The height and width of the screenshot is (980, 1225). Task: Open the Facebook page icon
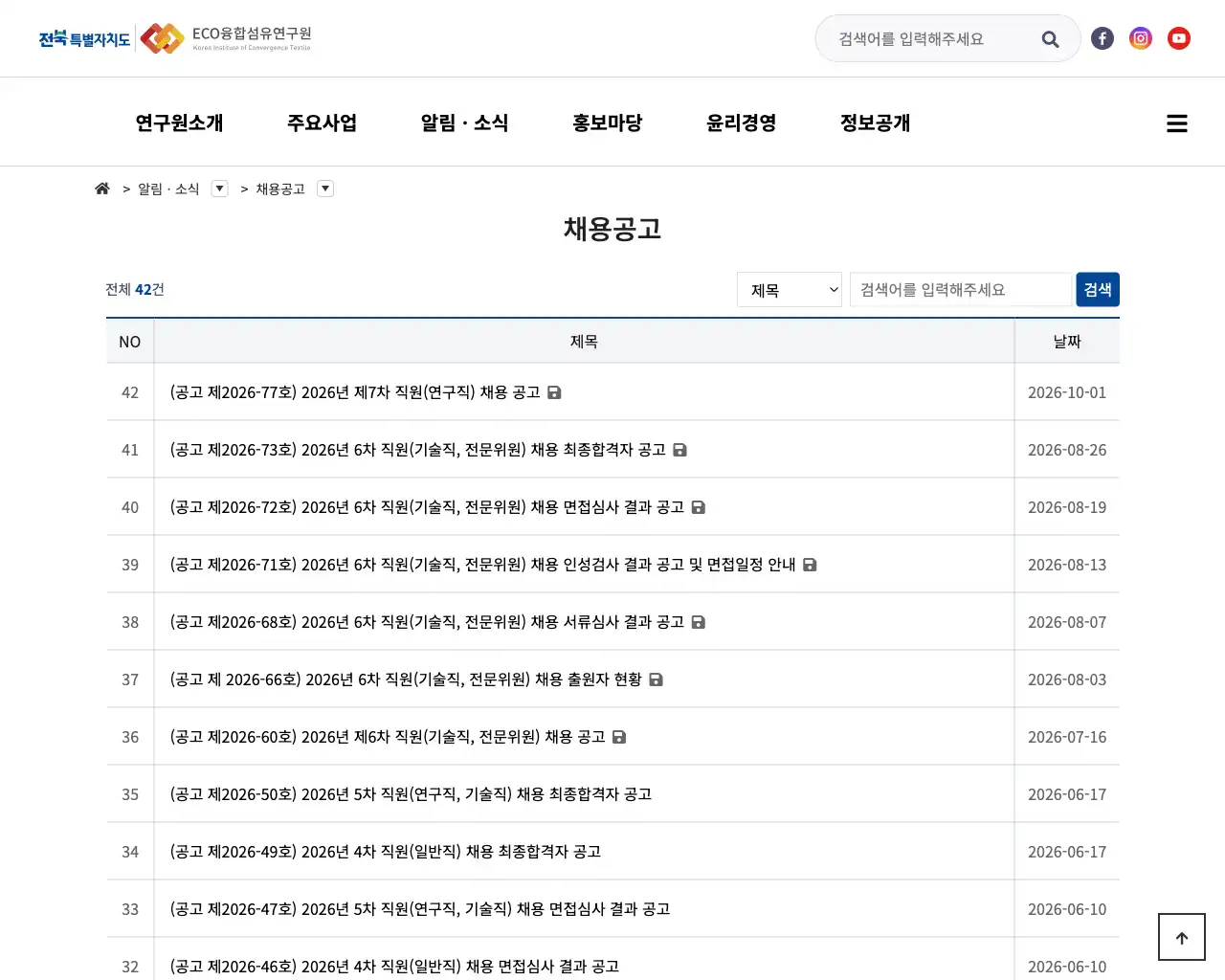tap(1102, 38)
